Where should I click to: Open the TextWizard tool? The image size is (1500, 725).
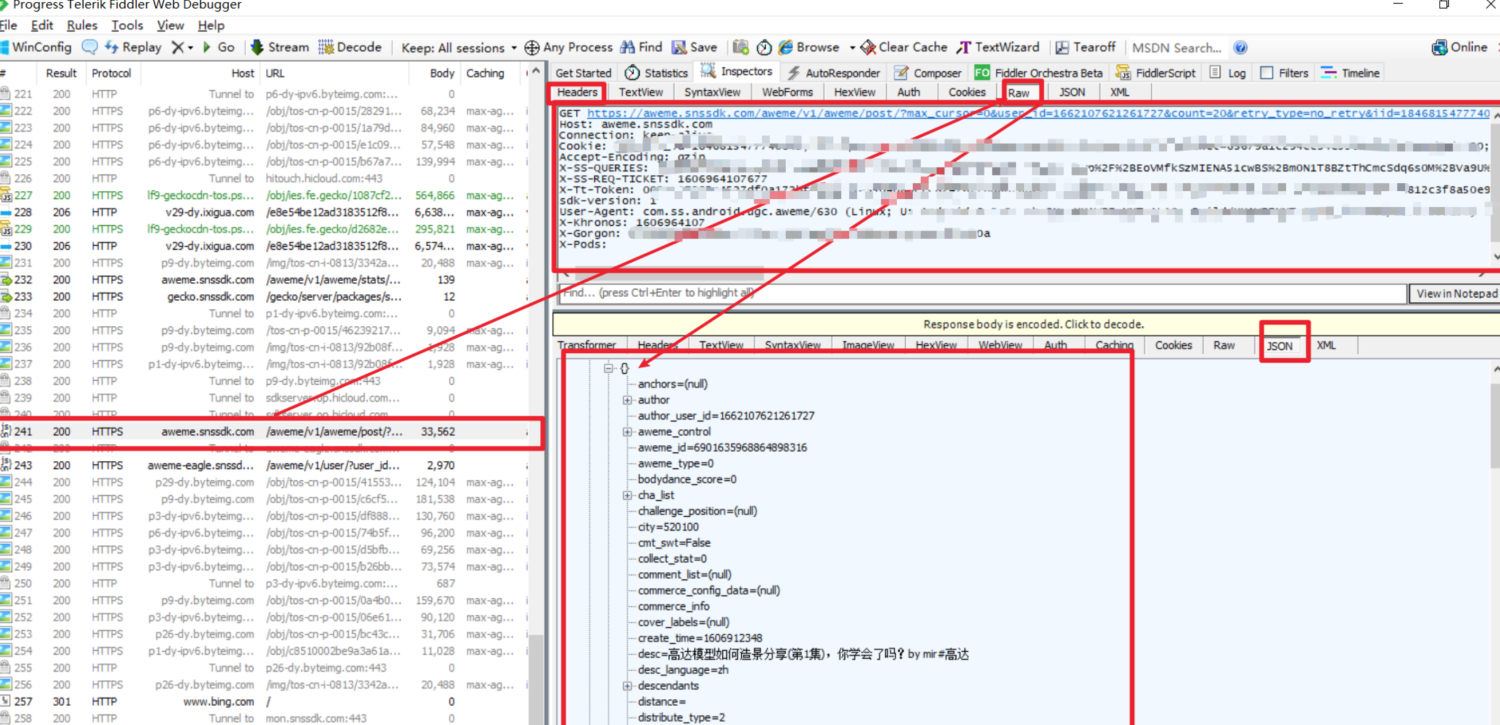pyautogui.click(x=998, y=47)
